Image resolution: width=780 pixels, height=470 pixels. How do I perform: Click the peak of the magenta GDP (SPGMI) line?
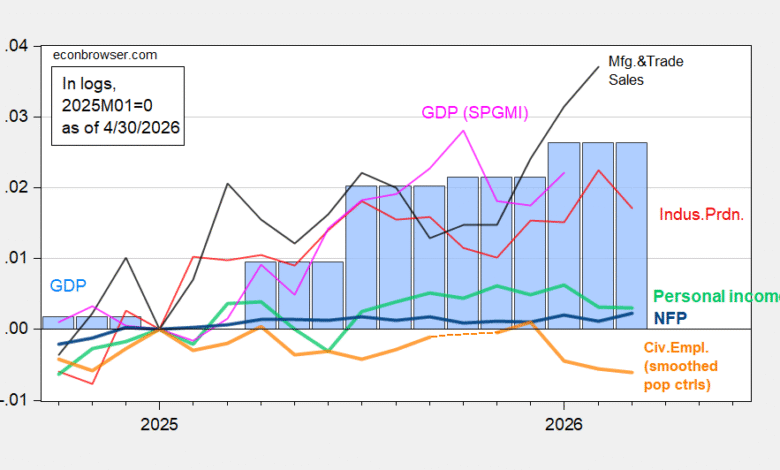tap(463, 131)
